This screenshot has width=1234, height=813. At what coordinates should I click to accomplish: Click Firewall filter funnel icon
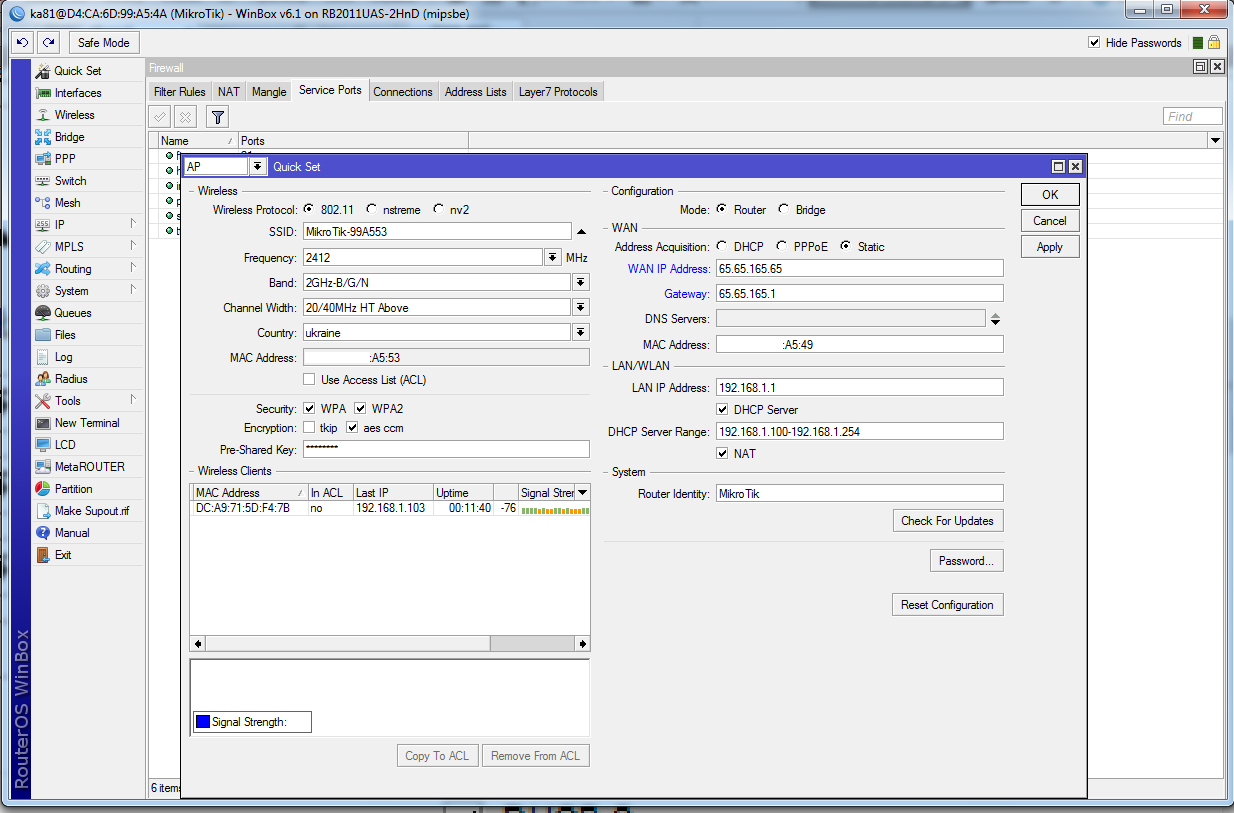217,117
